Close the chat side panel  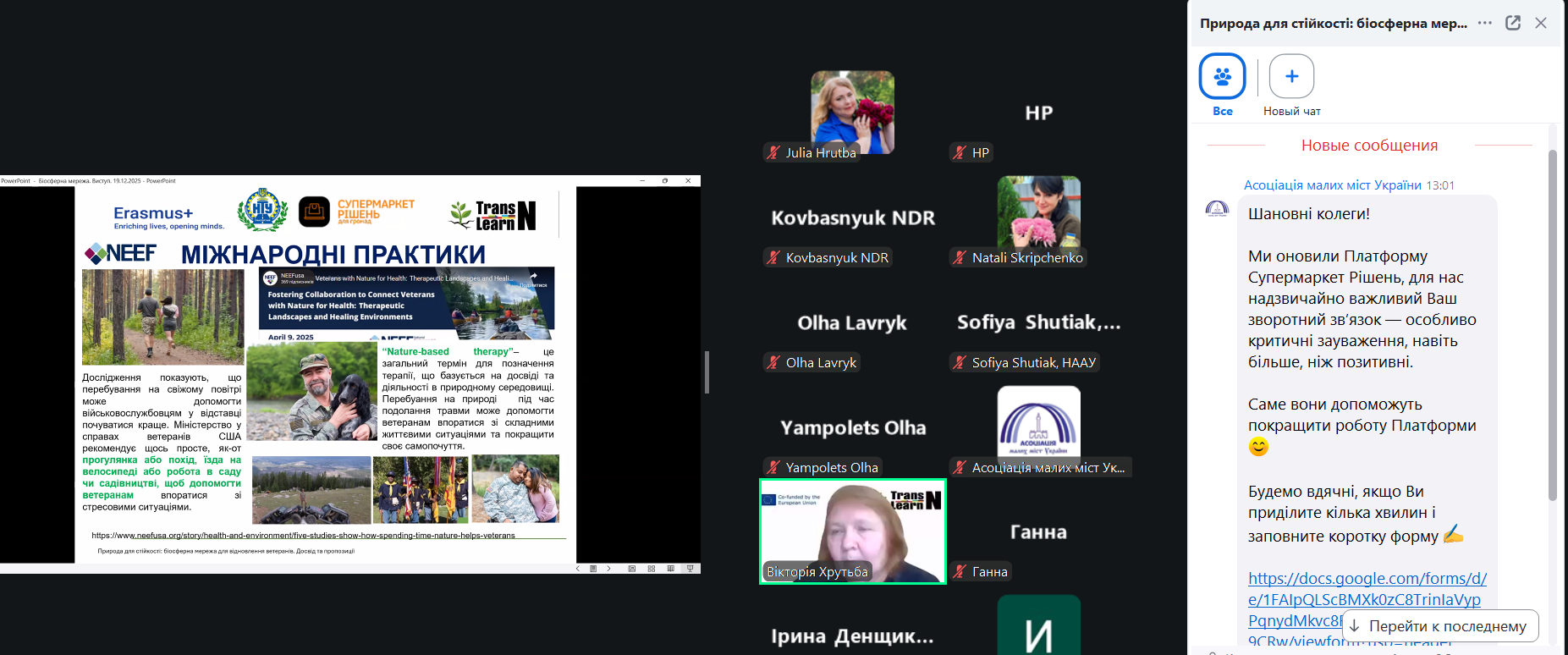pos(1541,23)
